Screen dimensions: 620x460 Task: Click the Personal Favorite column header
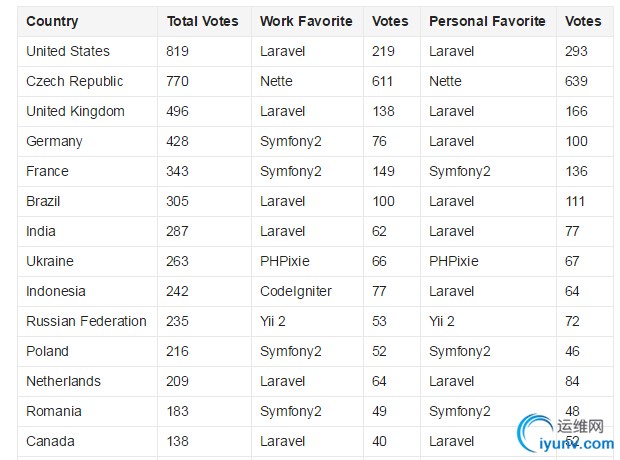487,21
